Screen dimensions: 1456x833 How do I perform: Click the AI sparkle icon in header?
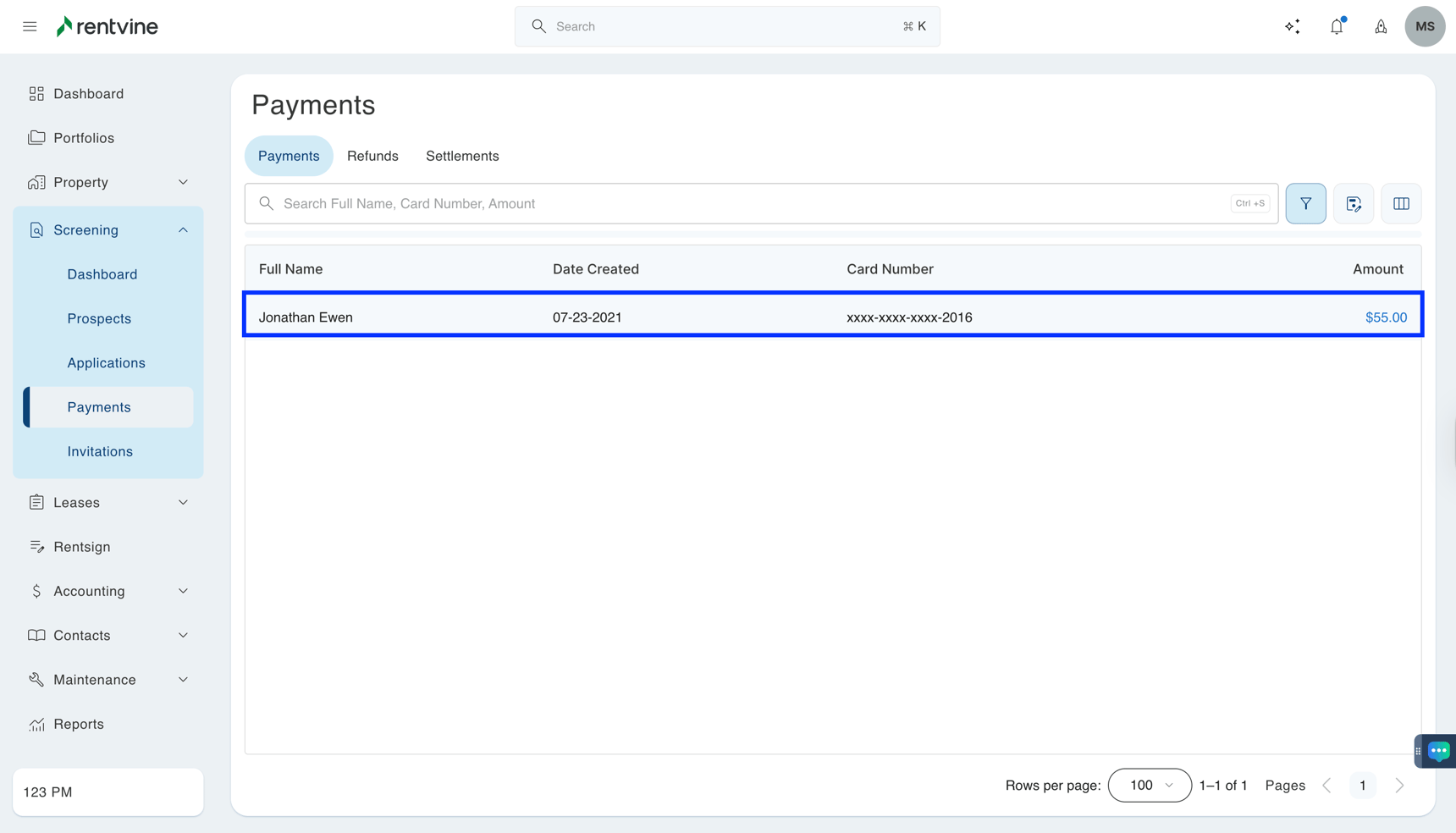[x=1292, y=26]
